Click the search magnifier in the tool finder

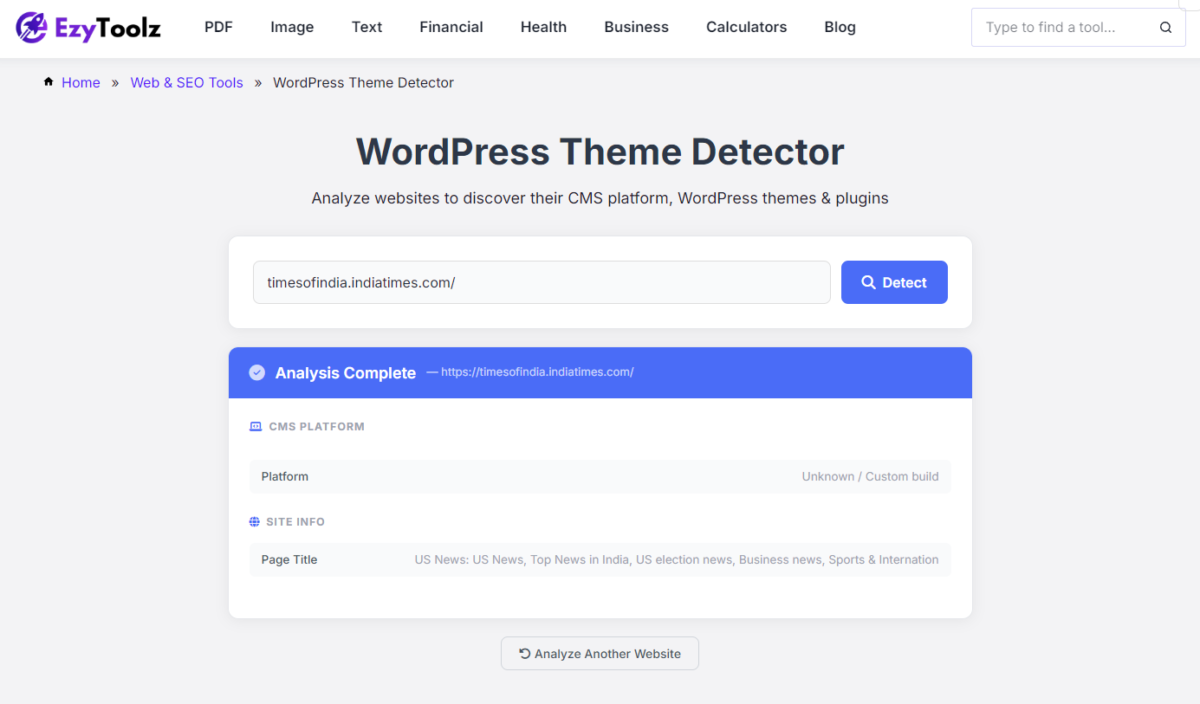1165,27
